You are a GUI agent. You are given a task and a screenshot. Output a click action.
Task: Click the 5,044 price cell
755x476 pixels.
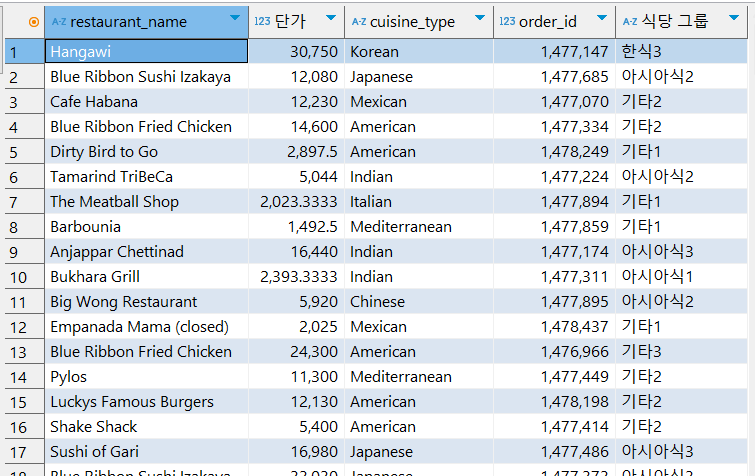(297, 177)
